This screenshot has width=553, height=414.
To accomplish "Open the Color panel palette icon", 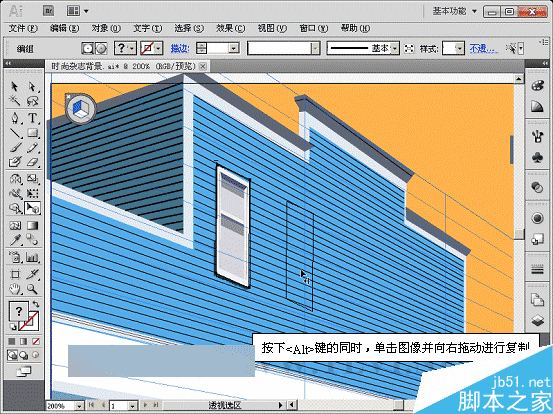I will 537,86.
